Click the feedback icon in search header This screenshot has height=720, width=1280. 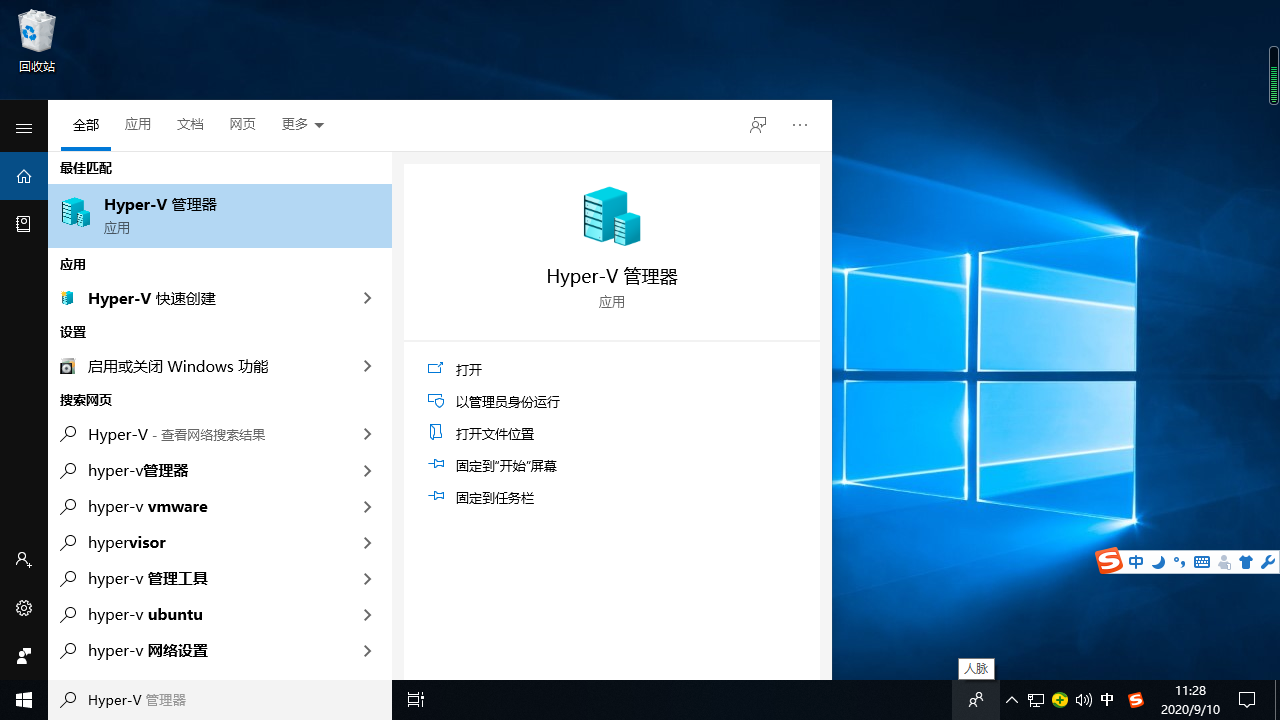point(758,125)
